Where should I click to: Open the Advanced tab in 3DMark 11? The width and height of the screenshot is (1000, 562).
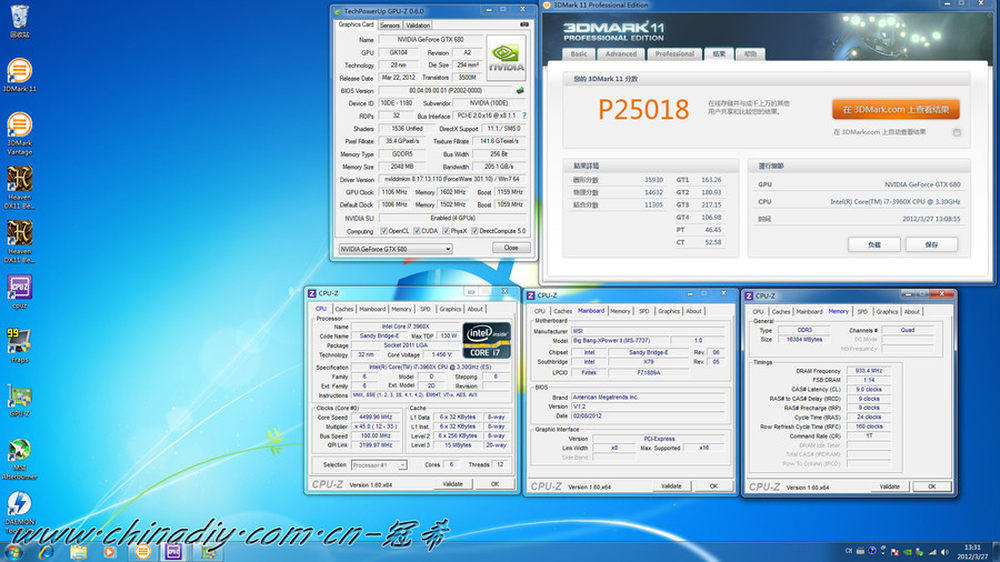tap(621, 54)
